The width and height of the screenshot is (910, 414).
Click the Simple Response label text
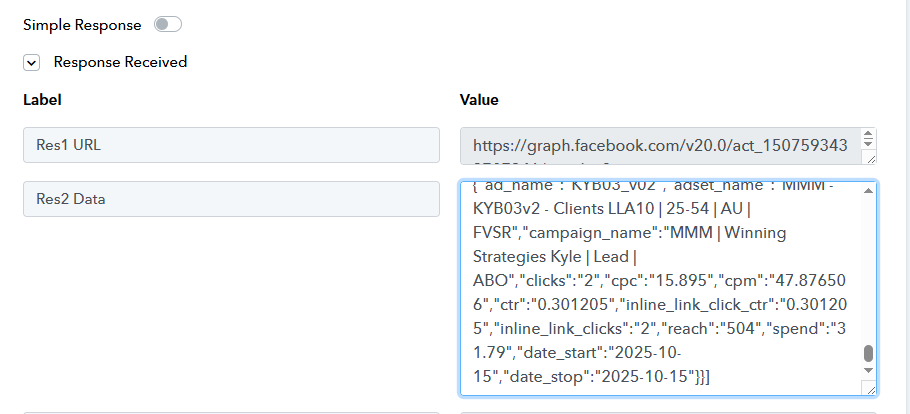click(82, 24)
